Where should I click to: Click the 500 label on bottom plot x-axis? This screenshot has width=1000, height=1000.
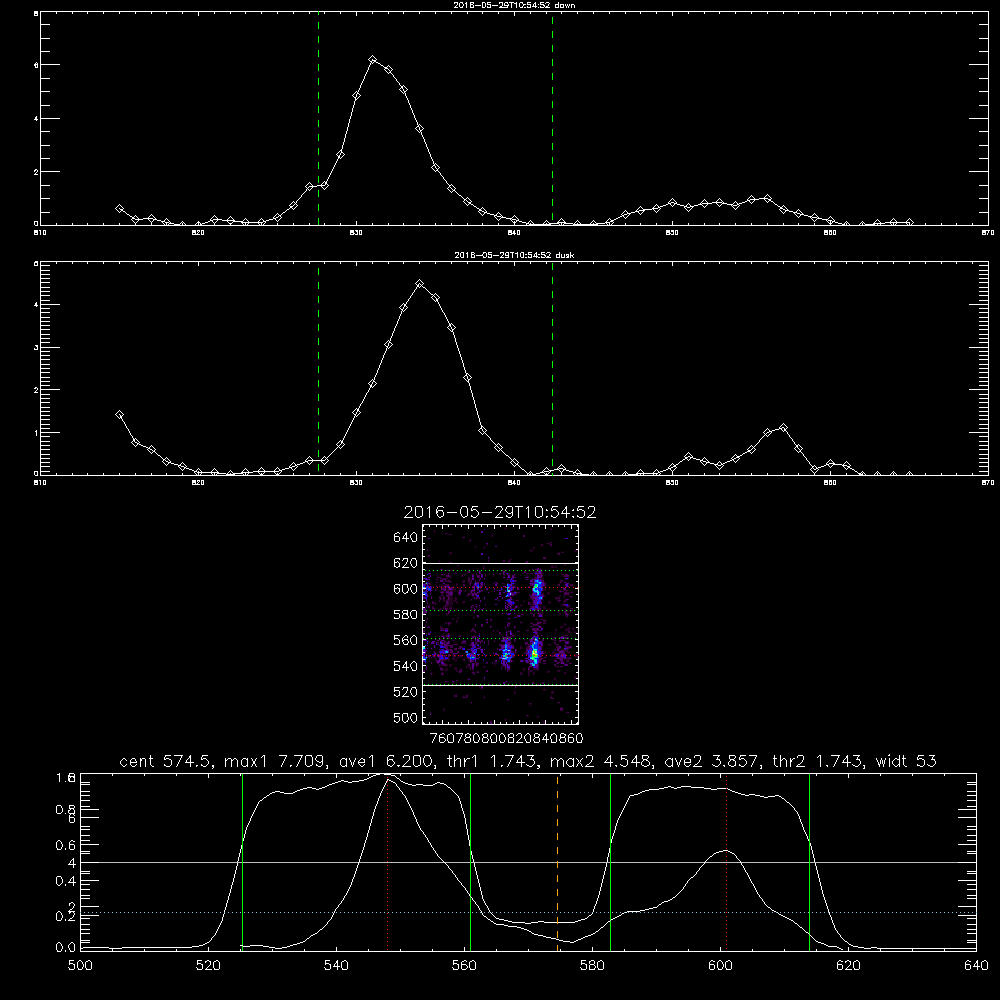[x=80, y=966]
